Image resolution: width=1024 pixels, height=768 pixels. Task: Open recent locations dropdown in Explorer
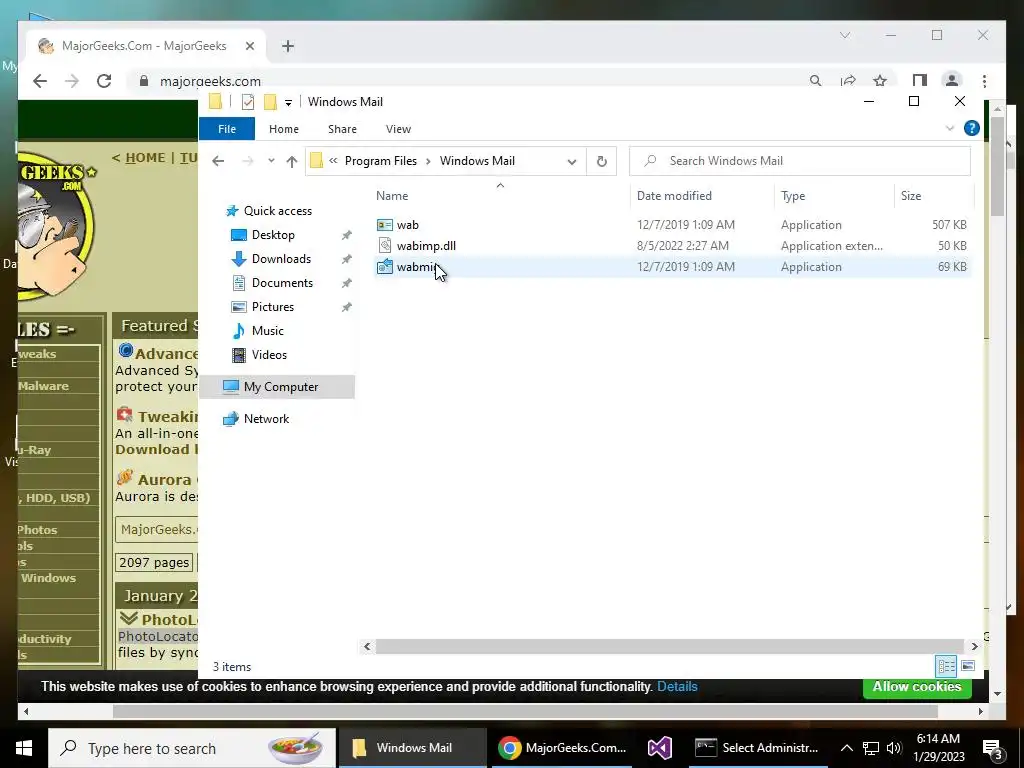pos(271,161)
